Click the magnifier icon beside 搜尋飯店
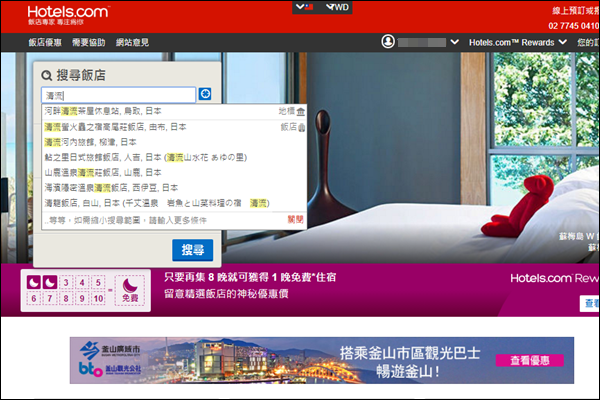Screen dimensions: 600x400 pos(47,75)
